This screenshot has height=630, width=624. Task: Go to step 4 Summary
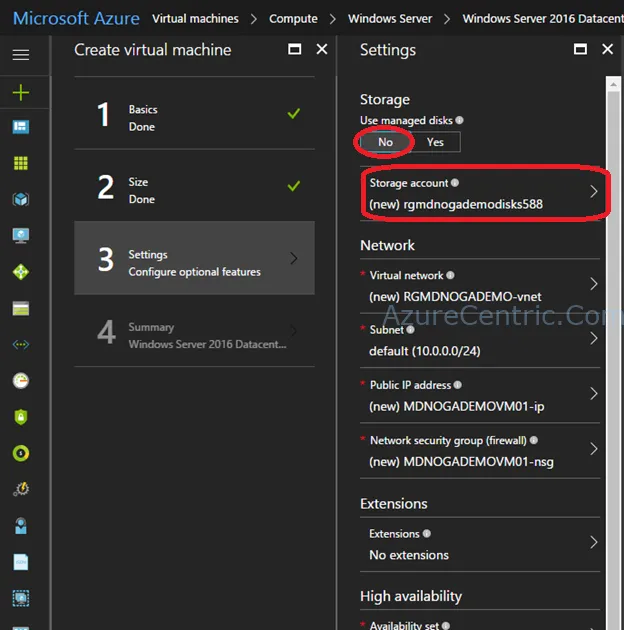[x=194, y=331]
